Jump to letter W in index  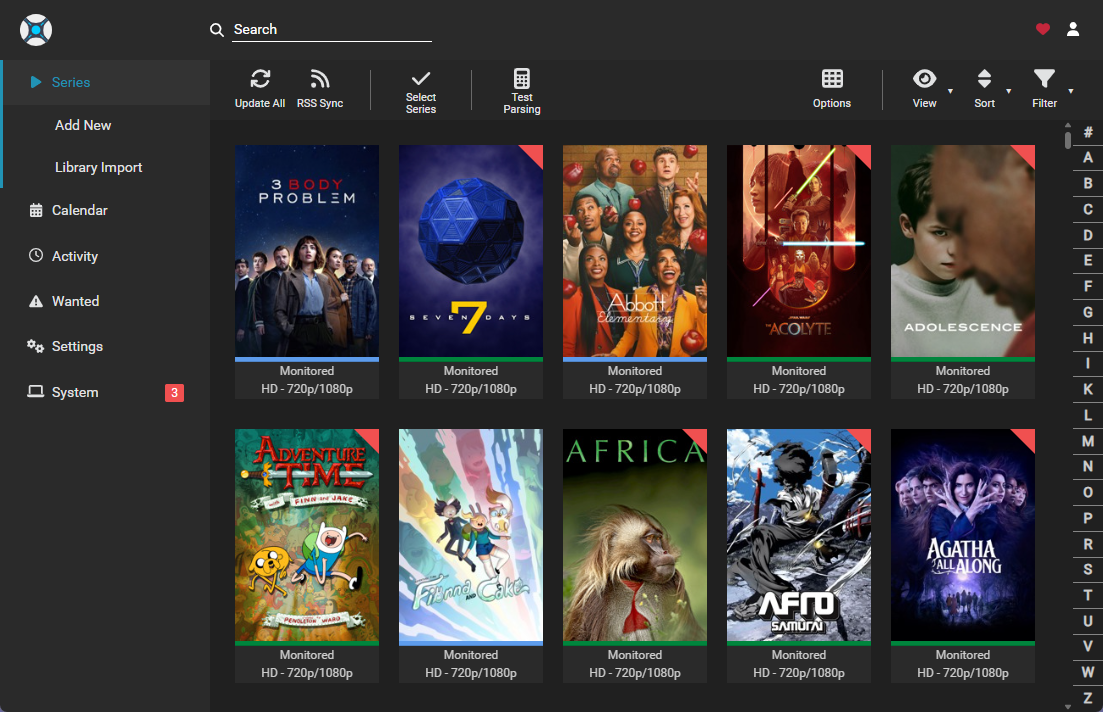coord(1088,672)
